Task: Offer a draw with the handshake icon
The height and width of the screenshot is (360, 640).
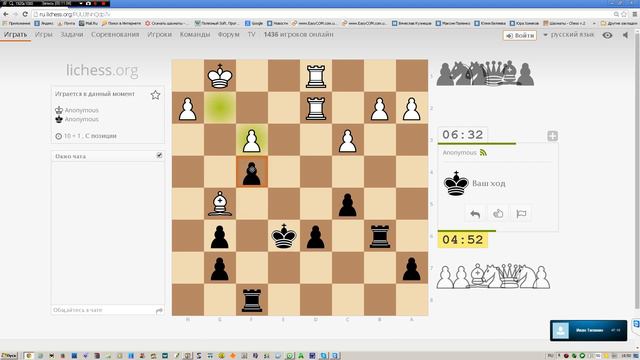Action: click(x=498, y=213)
